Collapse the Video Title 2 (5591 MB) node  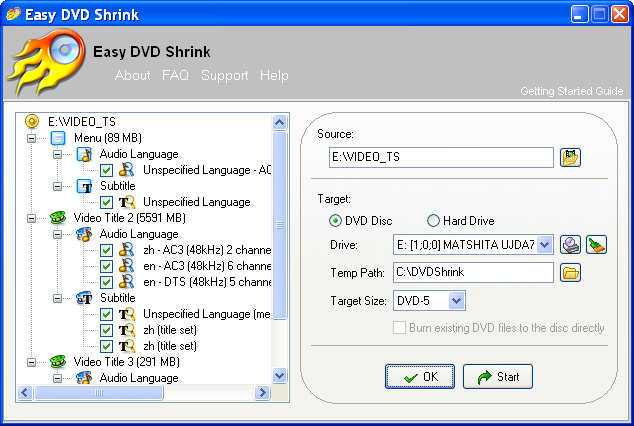[32, 218]
